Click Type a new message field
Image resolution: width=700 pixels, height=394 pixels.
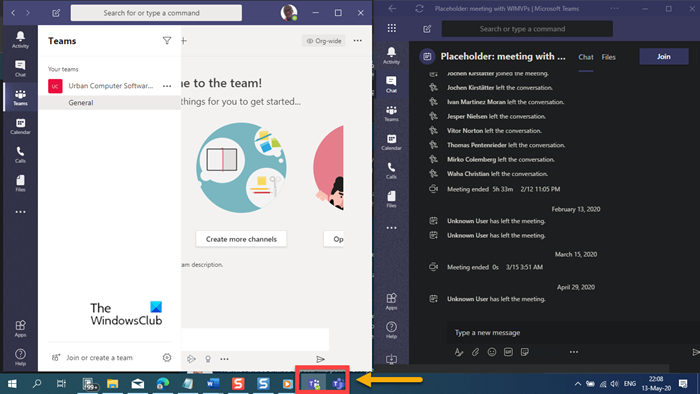coord(573,332)
